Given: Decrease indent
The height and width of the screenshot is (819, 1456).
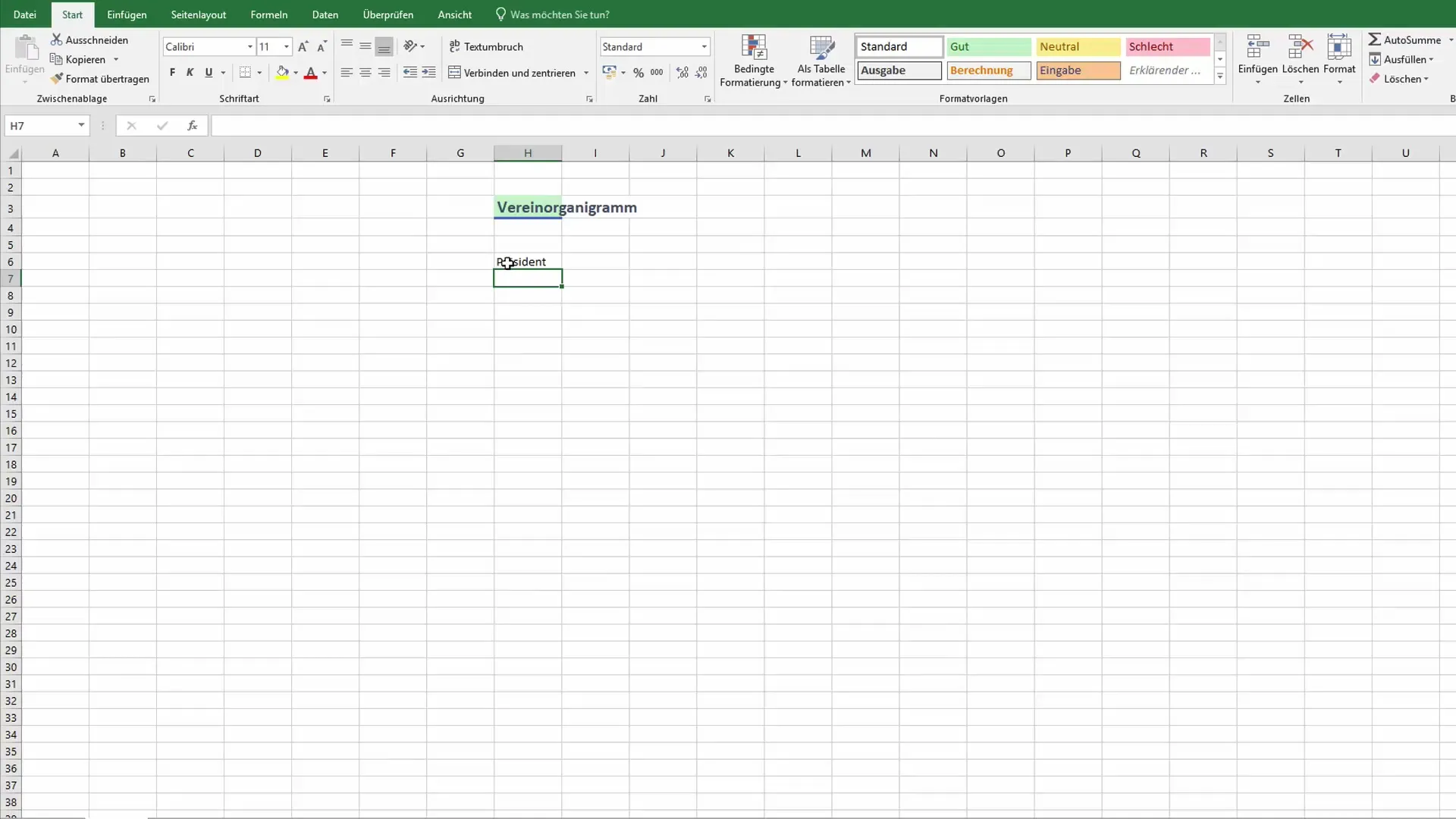Looking at the screenshot, I should point(410,72).
